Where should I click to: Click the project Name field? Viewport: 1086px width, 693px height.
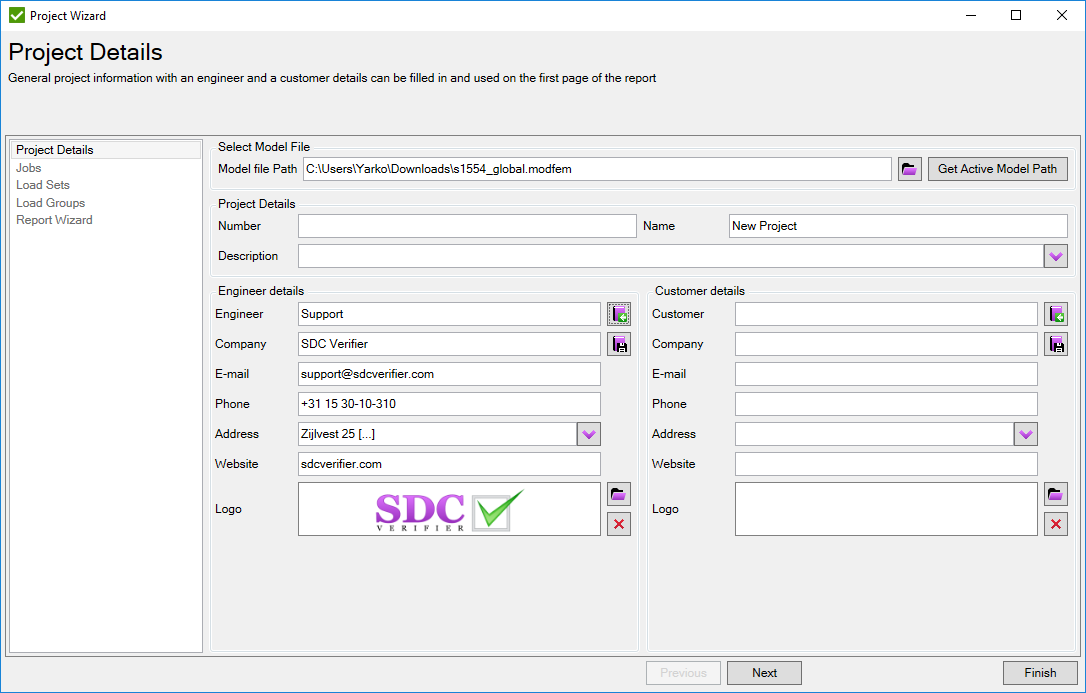coord(898,226)
